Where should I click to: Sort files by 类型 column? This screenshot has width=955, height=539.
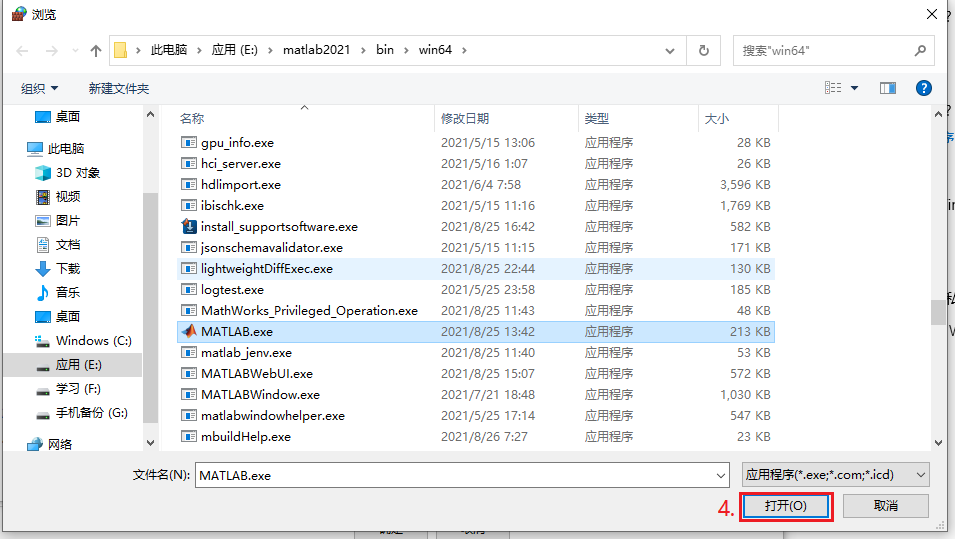tap(596, 119)
